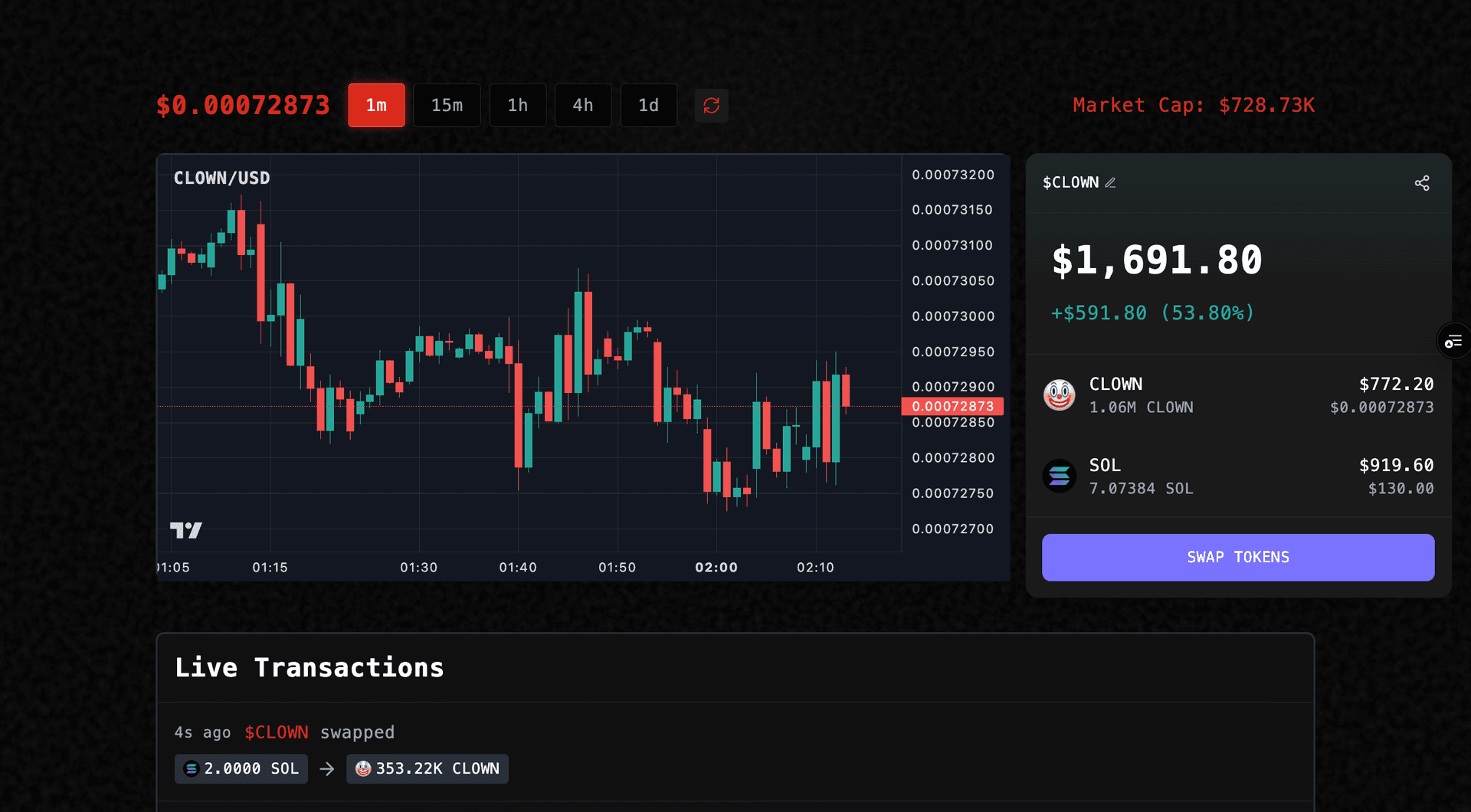Select the SOL holdings row

click(x=1238, y=476)
